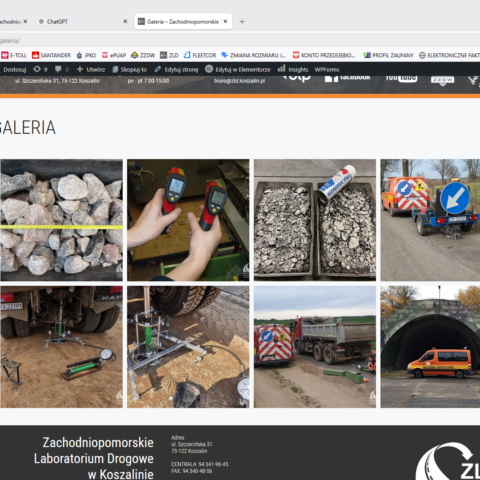Open the plate test with pressure gauge photo
The width and height of the screenshot is (480, 480).
click(x=61, y=347)
